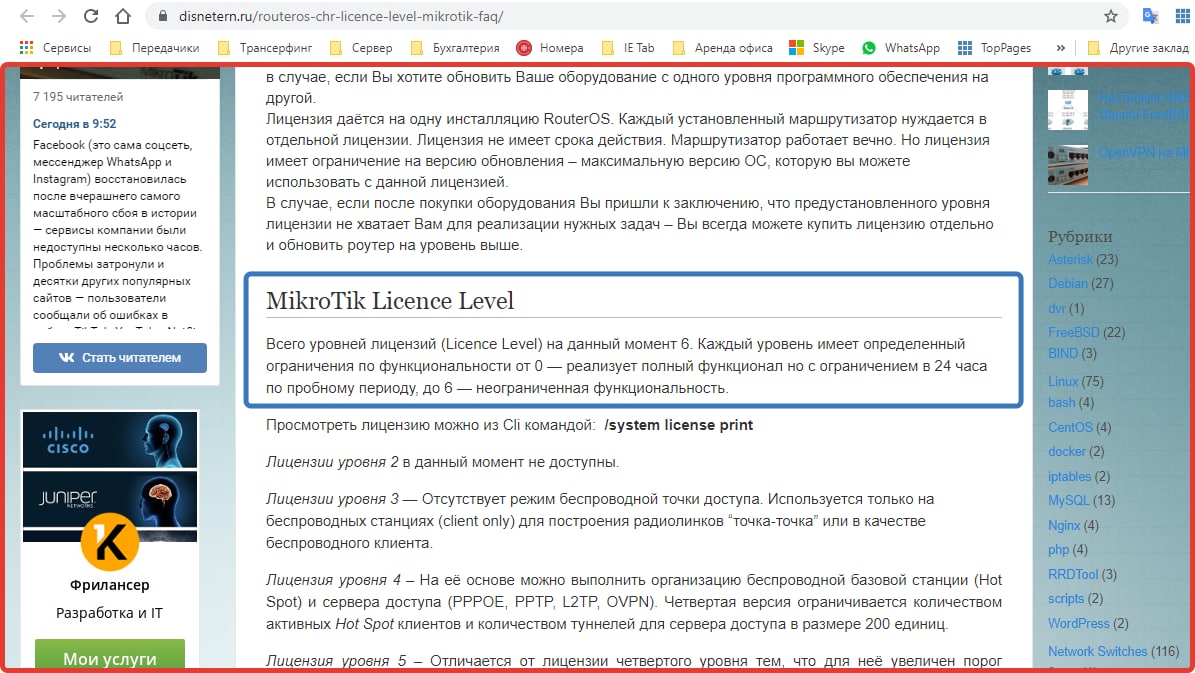Click the MikroTik Licence Level heading
Screen dimensions: 1195x673
pyautogui.click(x=389, y=300)
